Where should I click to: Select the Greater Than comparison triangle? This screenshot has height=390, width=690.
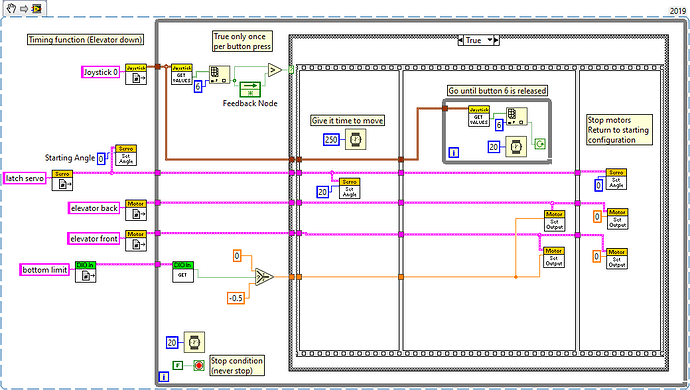pyautogui.click(x=275, y=70)
